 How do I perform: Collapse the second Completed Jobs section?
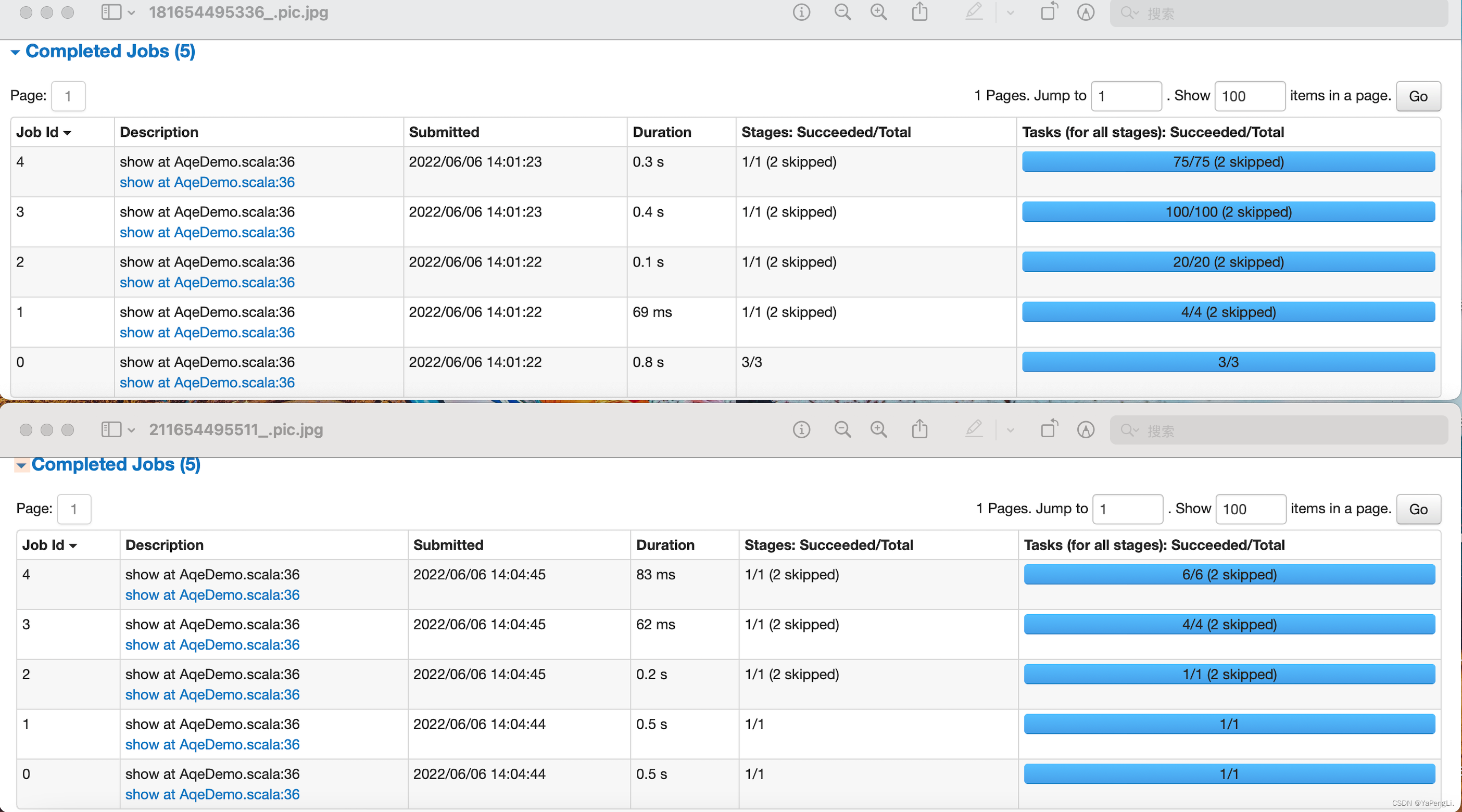tap(21, 465)
